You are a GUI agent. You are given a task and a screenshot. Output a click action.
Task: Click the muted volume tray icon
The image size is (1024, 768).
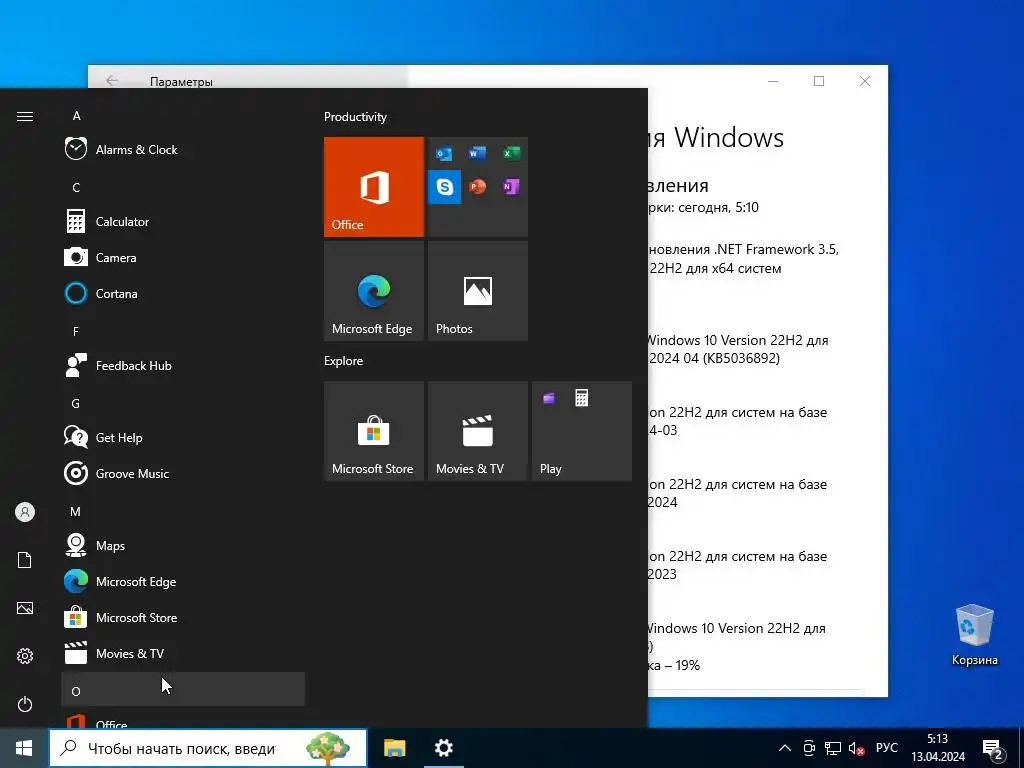coord(856,748)
